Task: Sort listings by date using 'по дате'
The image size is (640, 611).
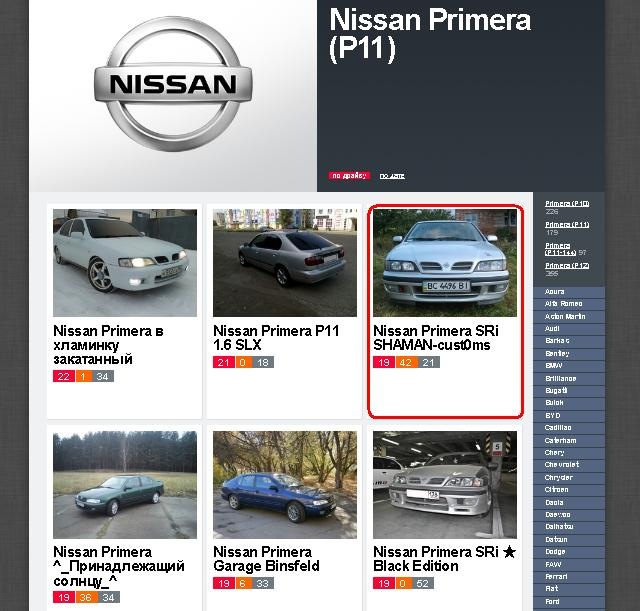Action: [x=392, y=176]
